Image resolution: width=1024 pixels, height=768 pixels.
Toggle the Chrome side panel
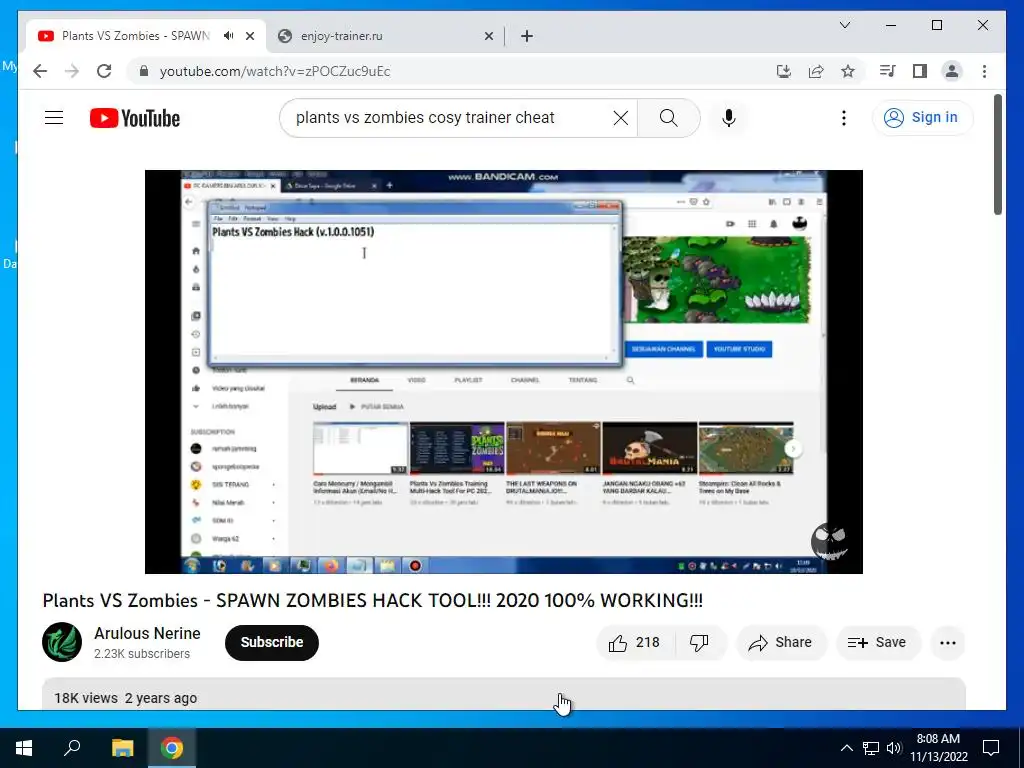coord(920,71)
